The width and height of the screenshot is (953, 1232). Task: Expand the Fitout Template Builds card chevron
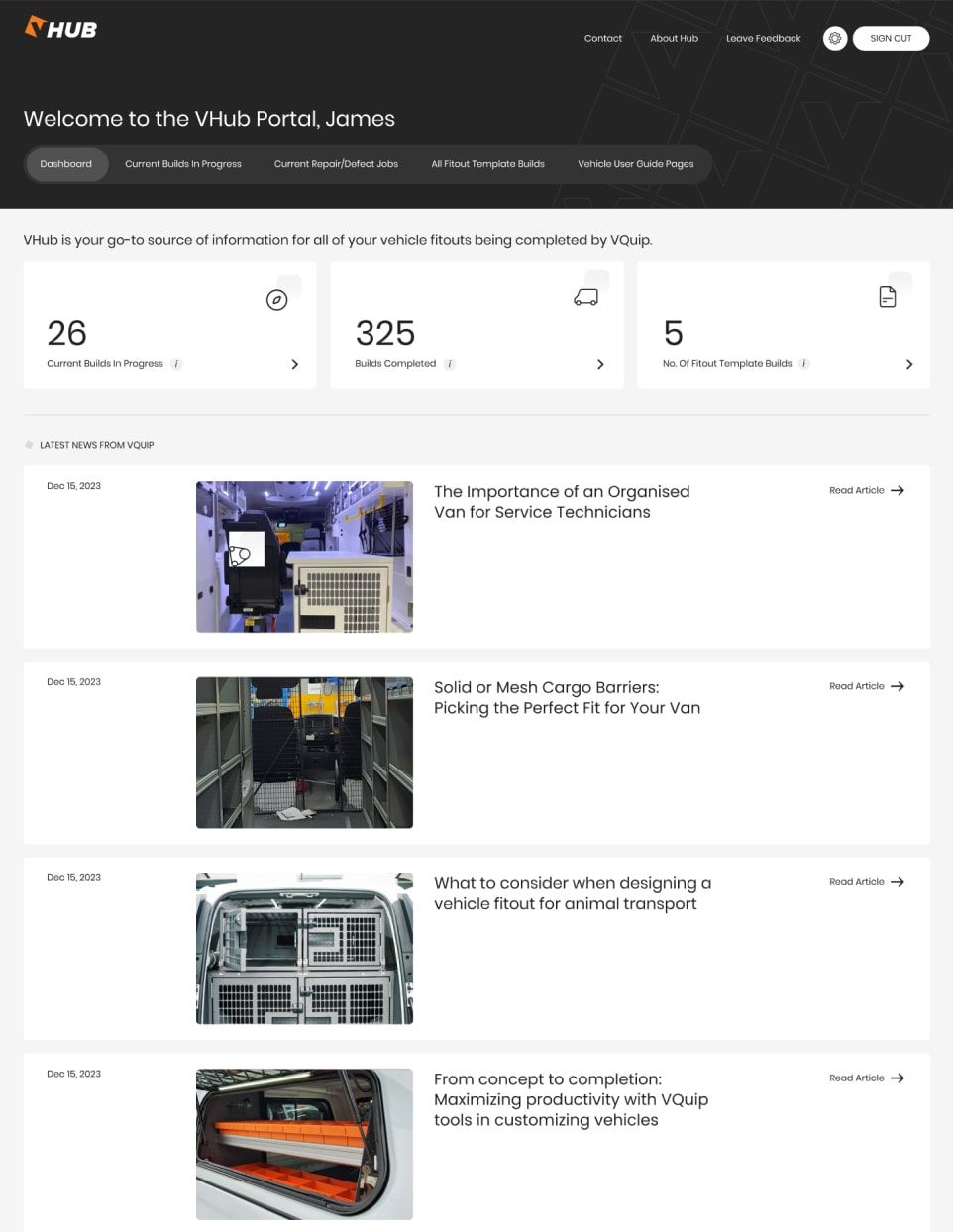[909, 364]
